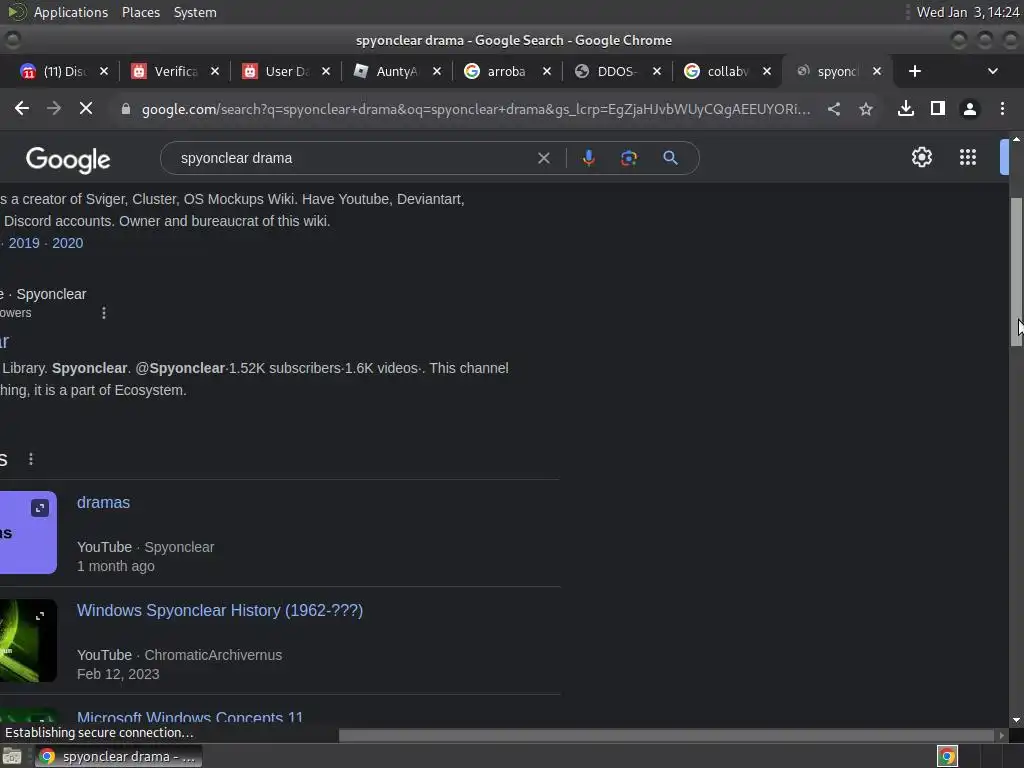The width and height of the screenshot is (1024, 768).
Task: Open Windows Spyonclear History (1962-???) link
Action: [219, 610]
